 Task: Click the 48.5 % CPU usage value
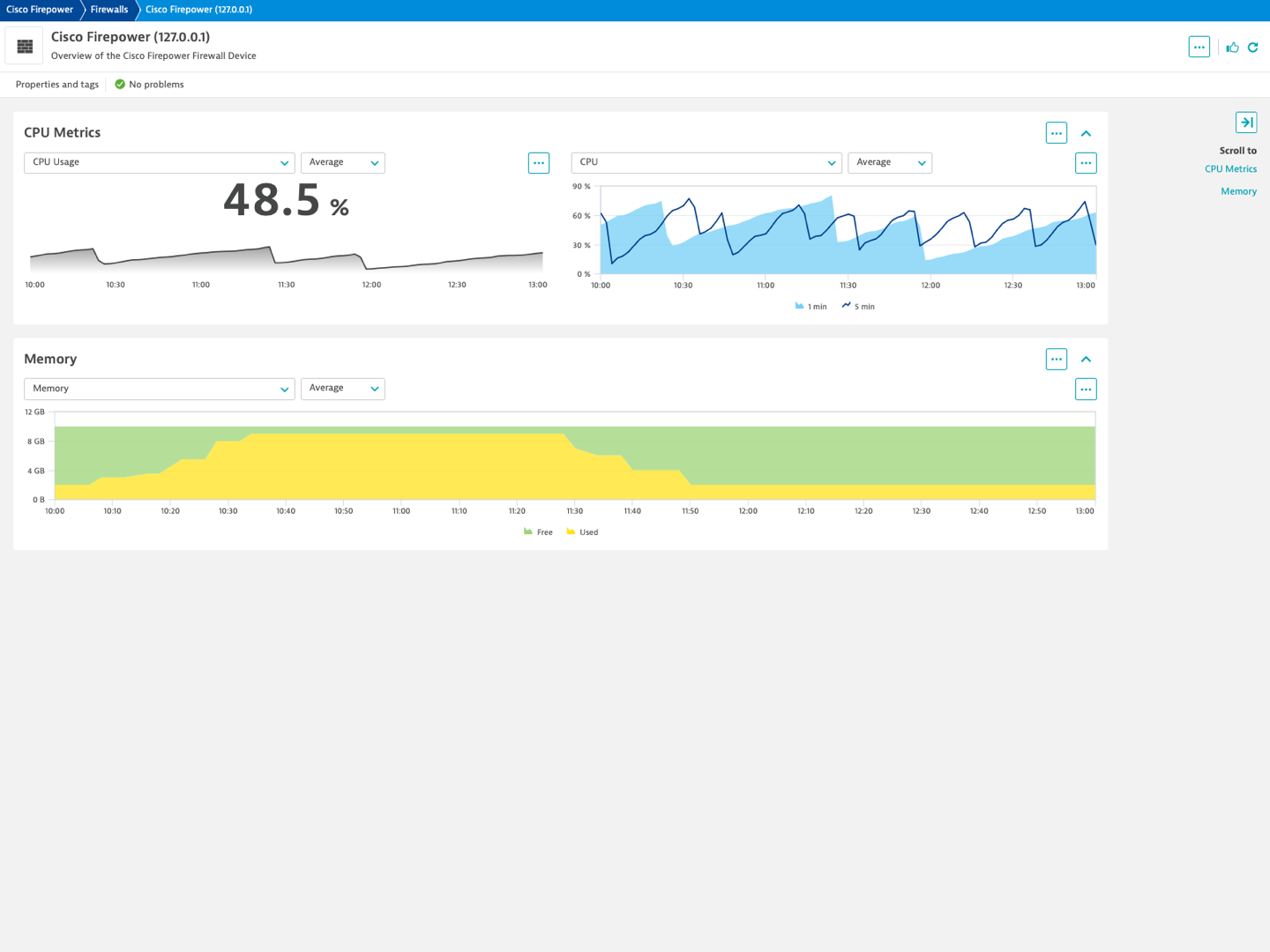tap(287, 200)
